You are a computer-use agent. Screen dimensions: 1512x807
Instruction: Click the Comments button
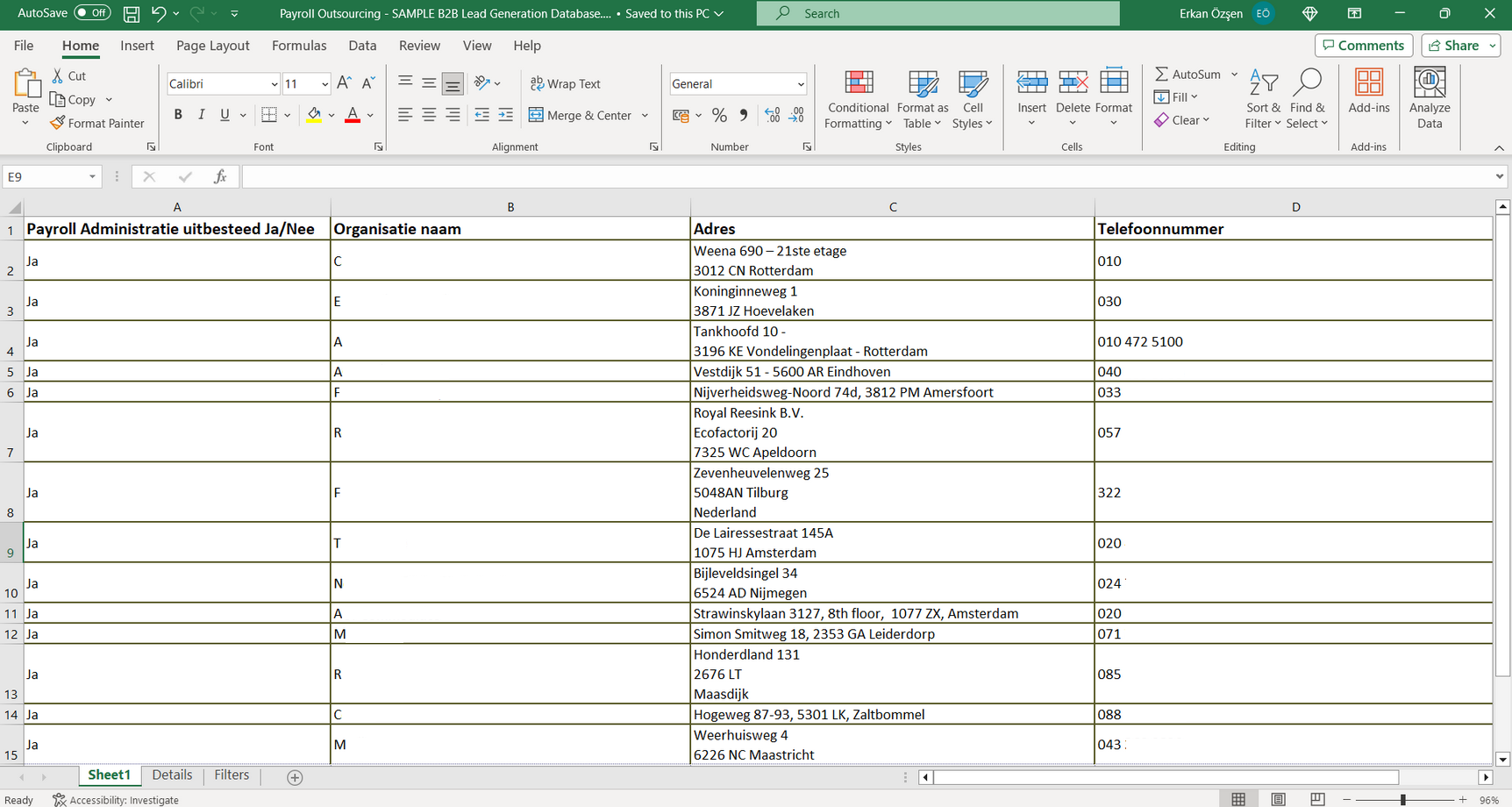point(1363,46)
